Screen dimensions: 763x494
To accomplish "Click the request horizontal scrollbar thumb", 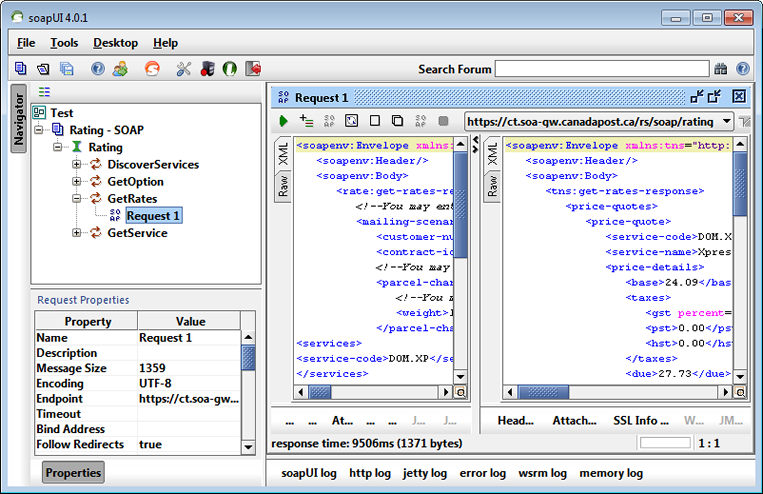I will click(320, 392).
